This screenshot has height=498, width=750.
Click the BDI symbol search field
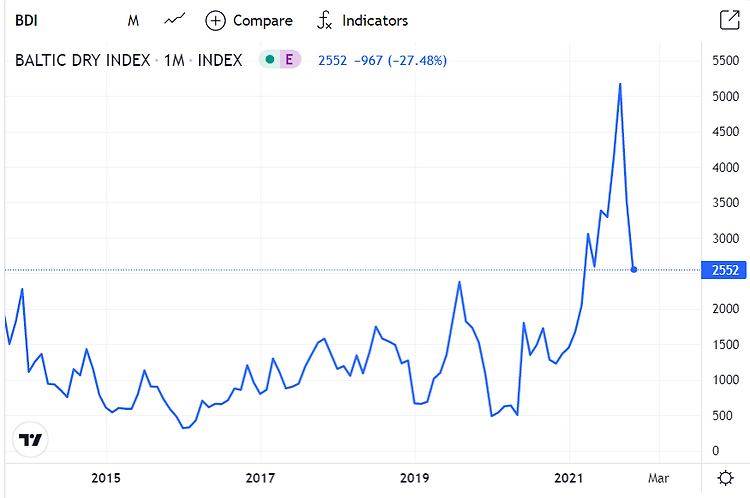pos(26,21)
